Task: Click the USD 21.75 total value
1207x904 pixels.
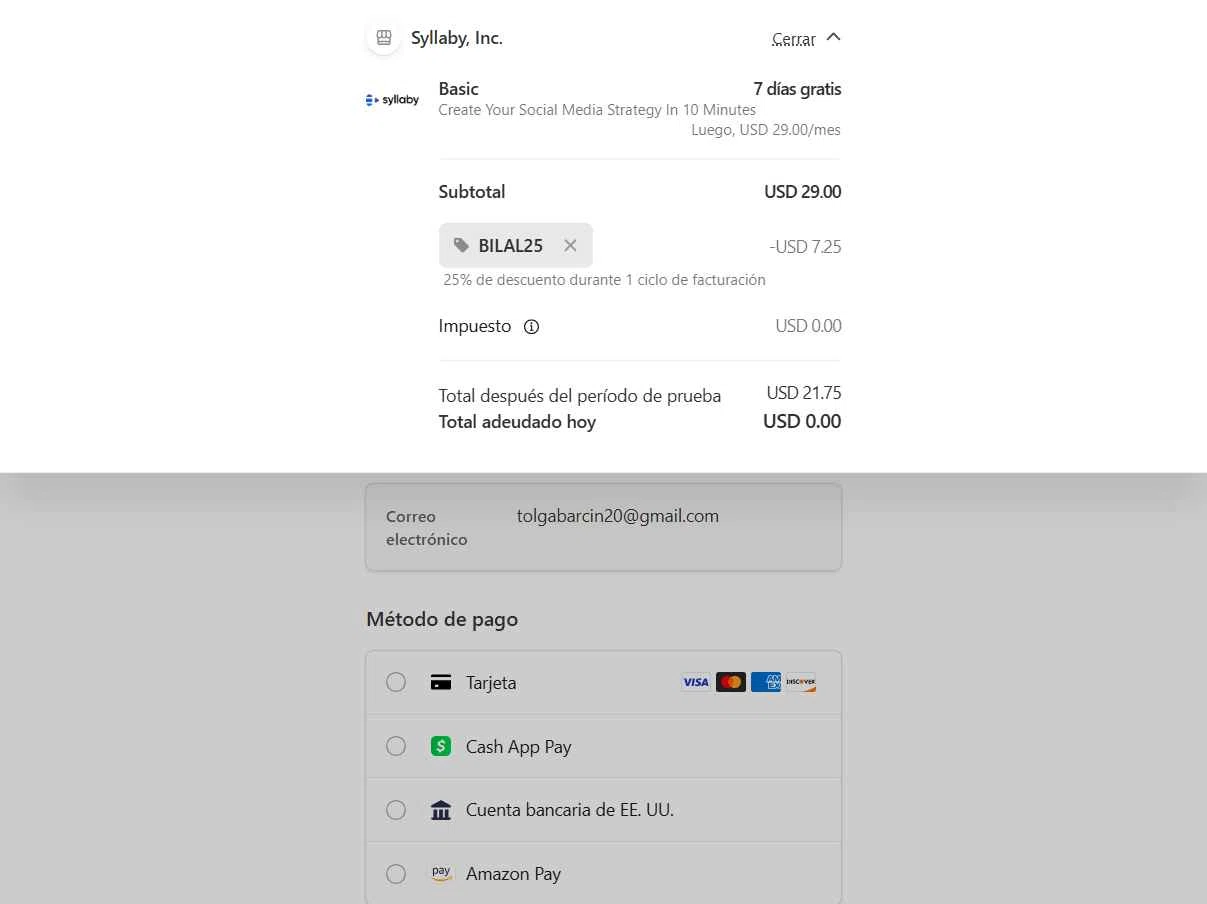Action: tap(804, 393)
